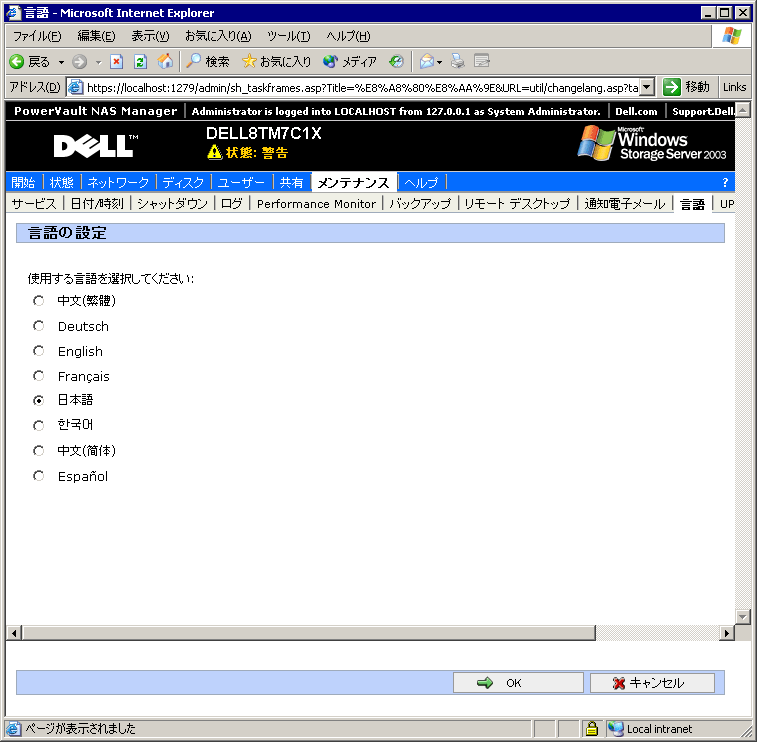Image resolution: width=757 pixels, height=742 pixels.
Task: Open the ツール(T) menu
Action: (288, 36)
